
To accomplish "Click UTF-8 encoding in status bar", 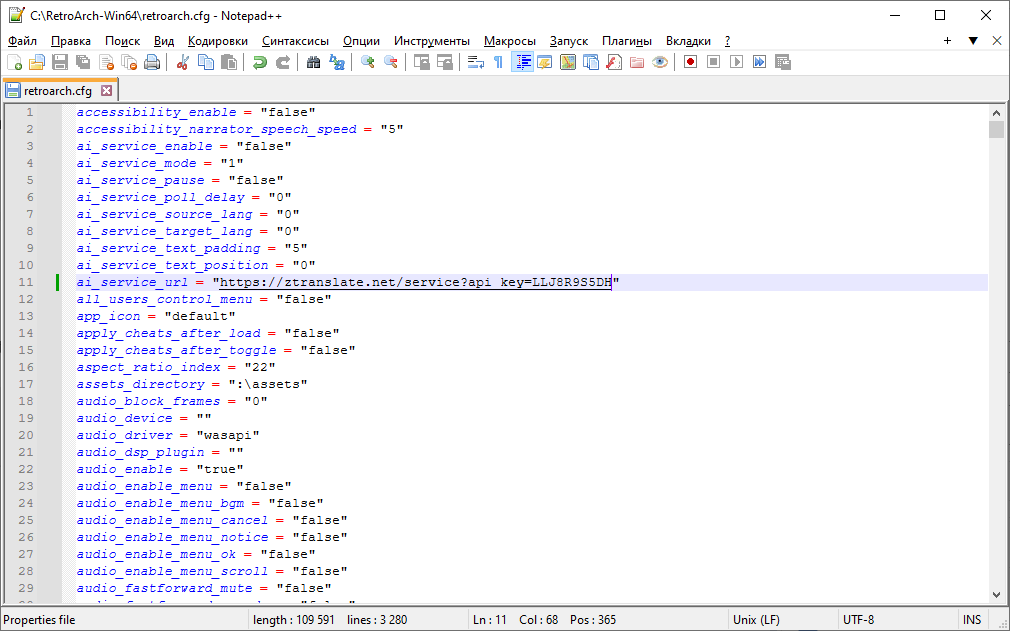I will coord(858,620).
